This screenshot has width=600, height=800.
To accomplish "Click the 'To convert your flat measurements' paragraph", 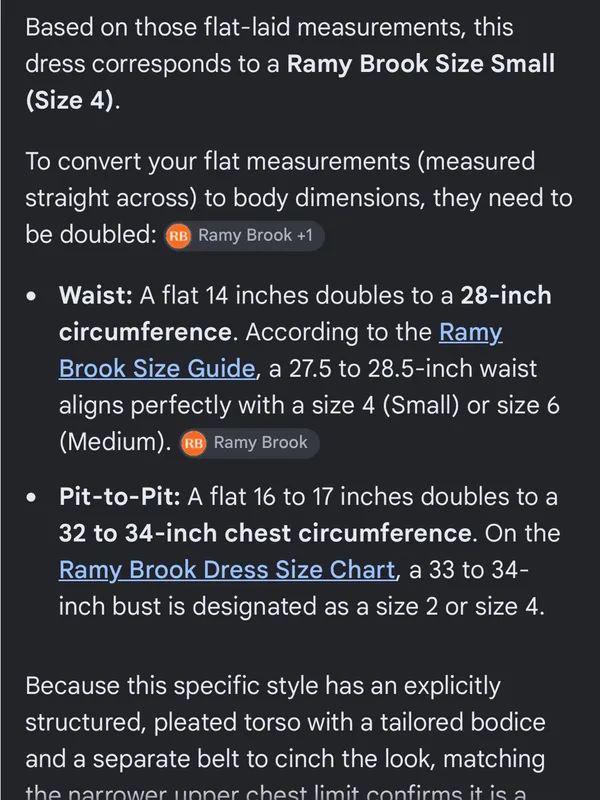I will [299, 198].
